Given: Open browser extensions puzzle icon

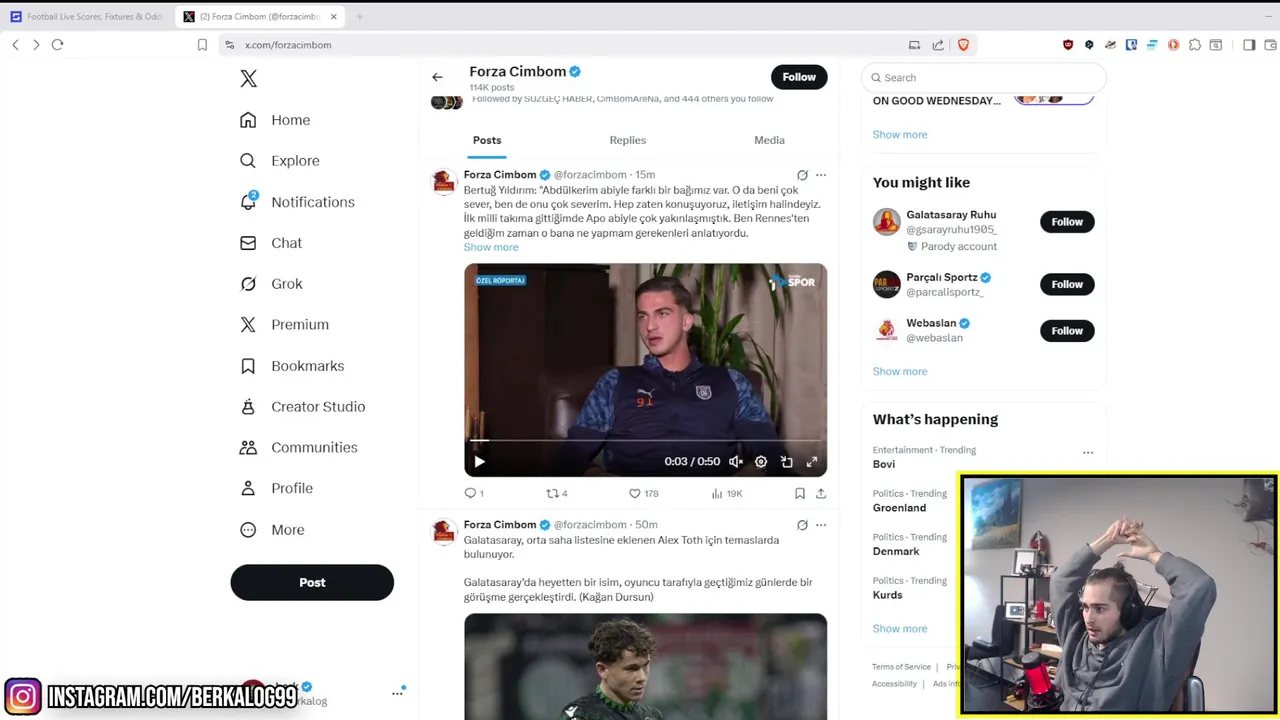Looking at the screenshot, I should point(1195,45).
